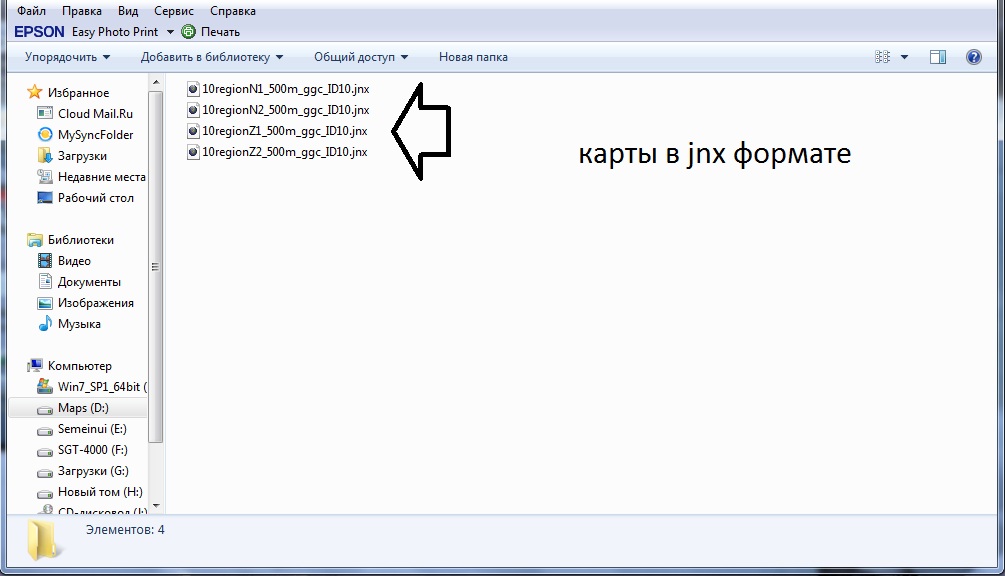1005x576 pixels.
Task: Expand the Общий доступ dropdown
Action: tap(361, 57)
